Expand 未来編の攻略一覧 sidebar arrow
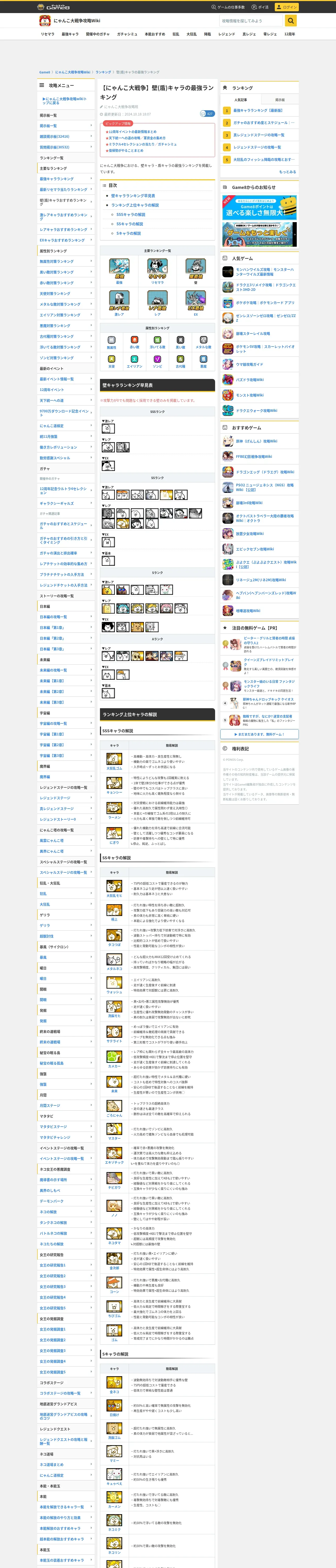 pos(92,670)
